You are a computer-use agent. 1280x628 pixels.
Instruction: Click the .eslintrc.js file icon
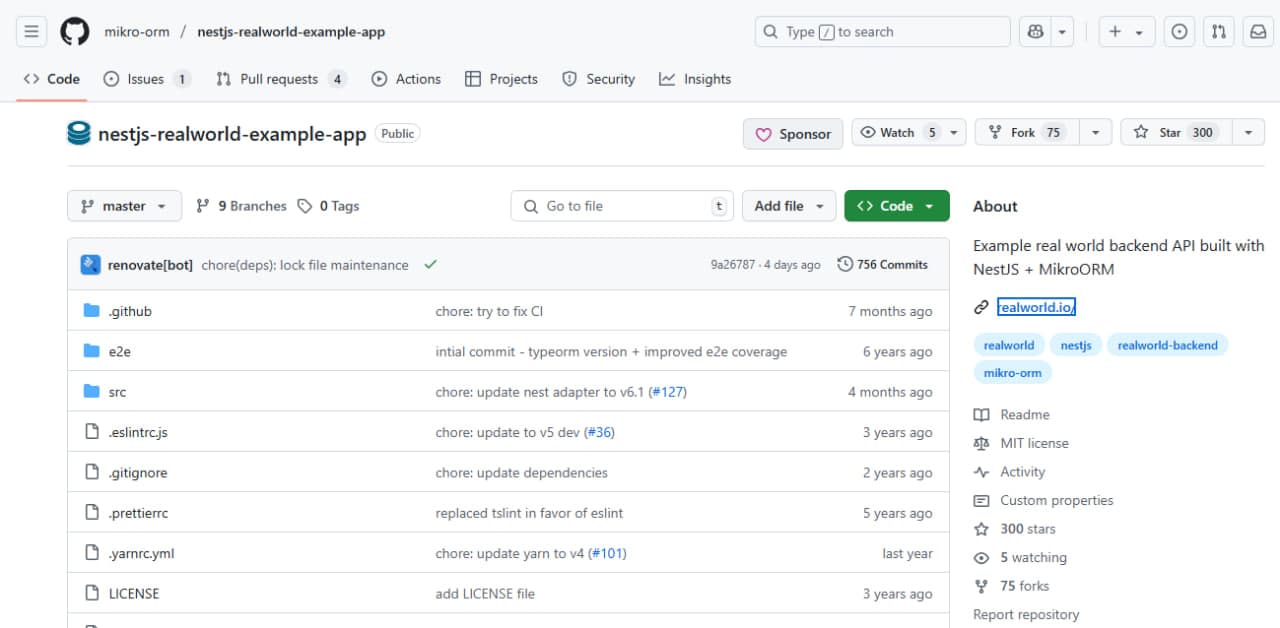92,432
